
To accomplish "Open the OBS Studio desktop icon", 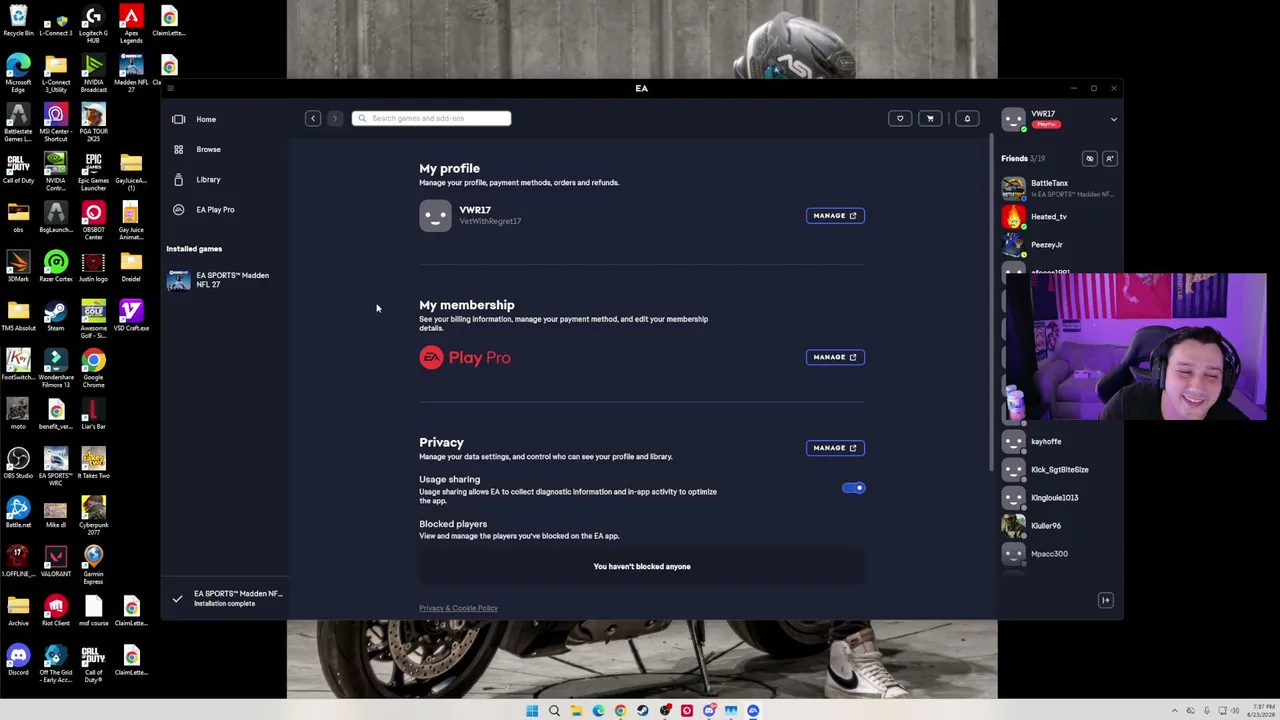I will point(18,463).
